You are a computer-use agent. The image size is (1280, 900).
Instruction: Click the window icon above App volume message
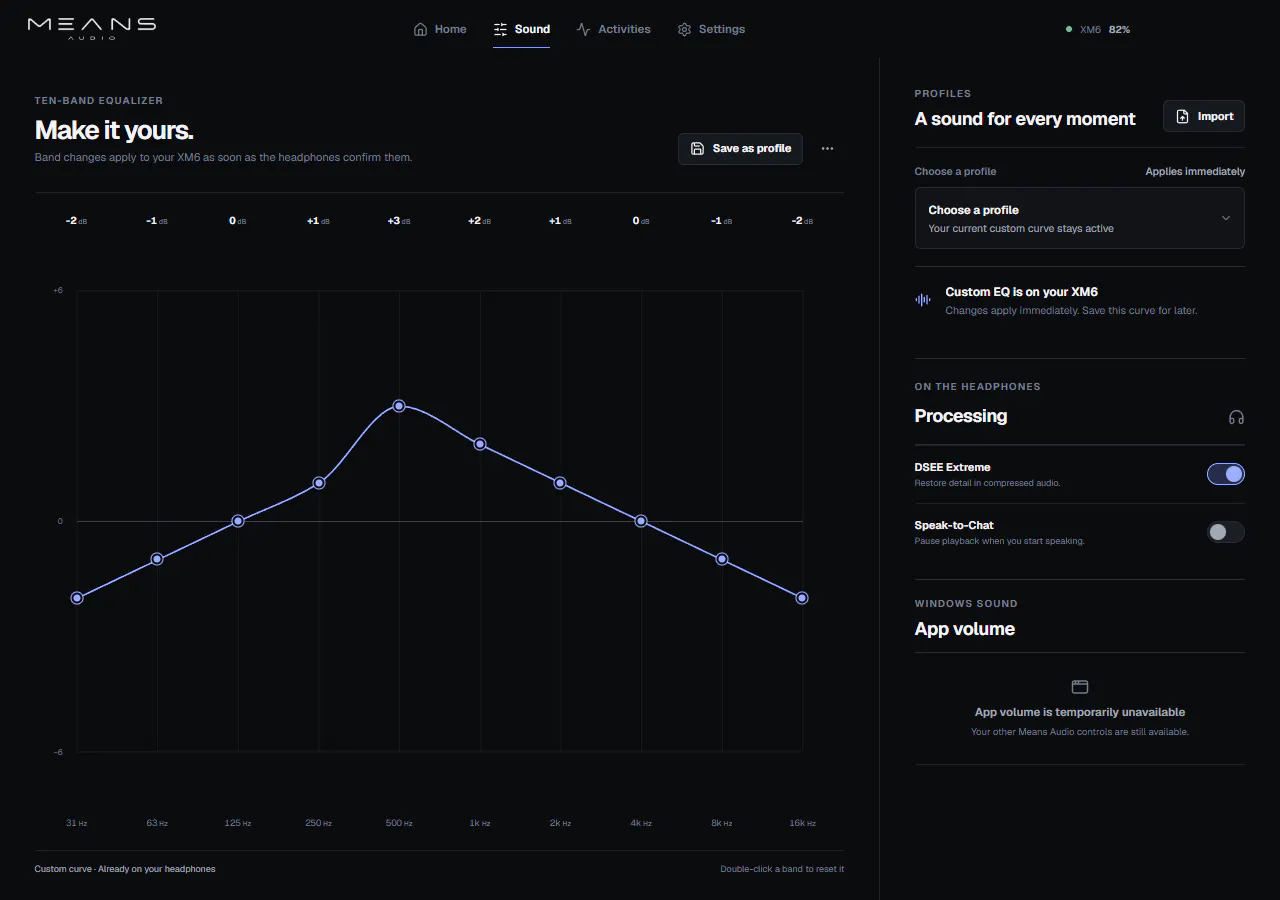[1080, 687]
